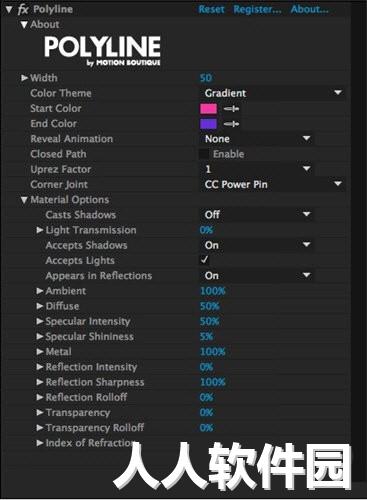Enable the Closed Path checkbox
Image resolution: width=367 pixels, height=500 pixels.
tap(204, 154)
